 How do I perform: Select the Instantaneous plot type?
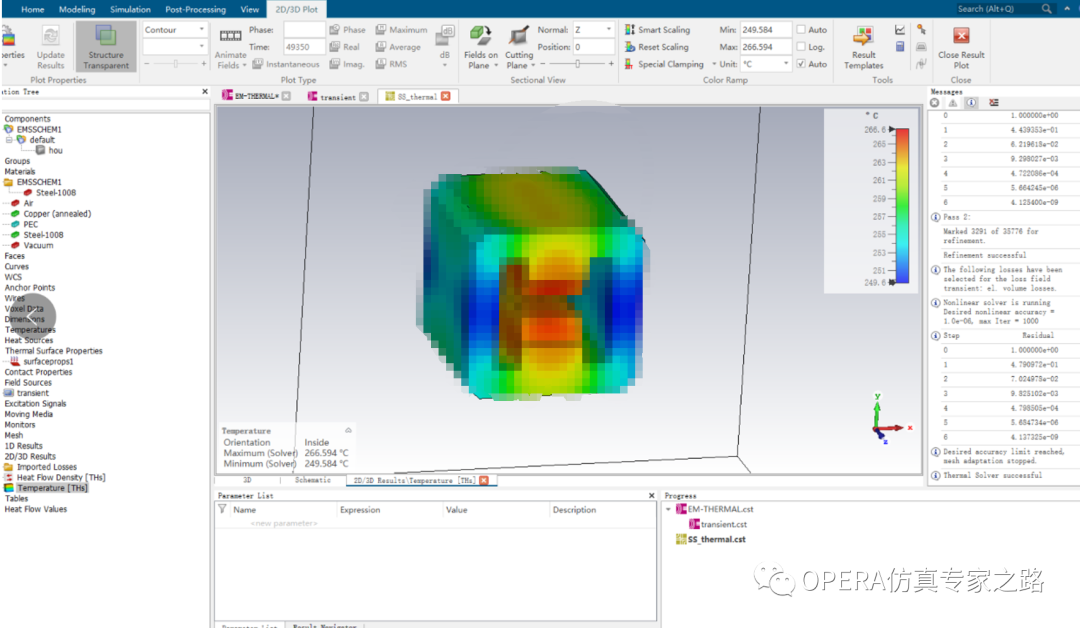point(286,64)
